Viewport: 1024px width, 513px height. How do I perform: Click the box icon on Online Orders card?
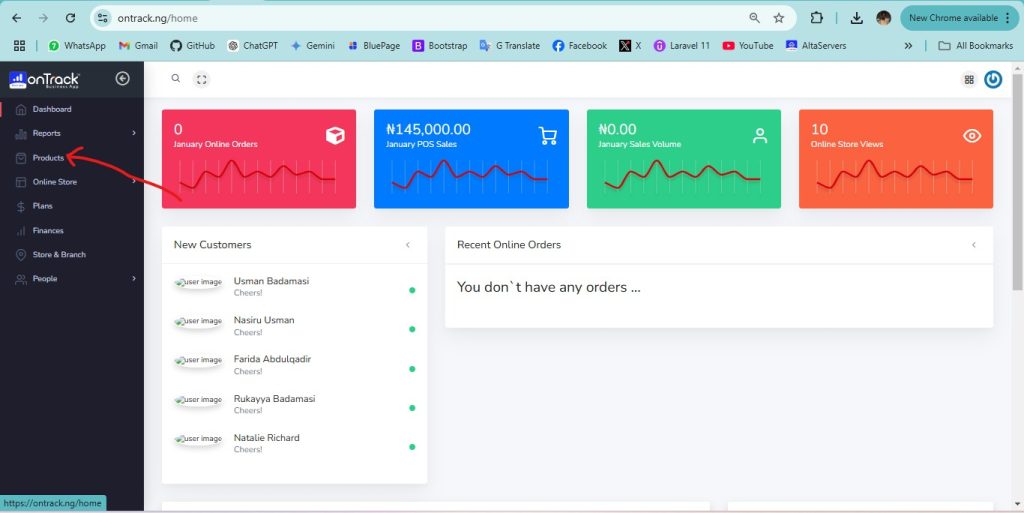[335, 136]
